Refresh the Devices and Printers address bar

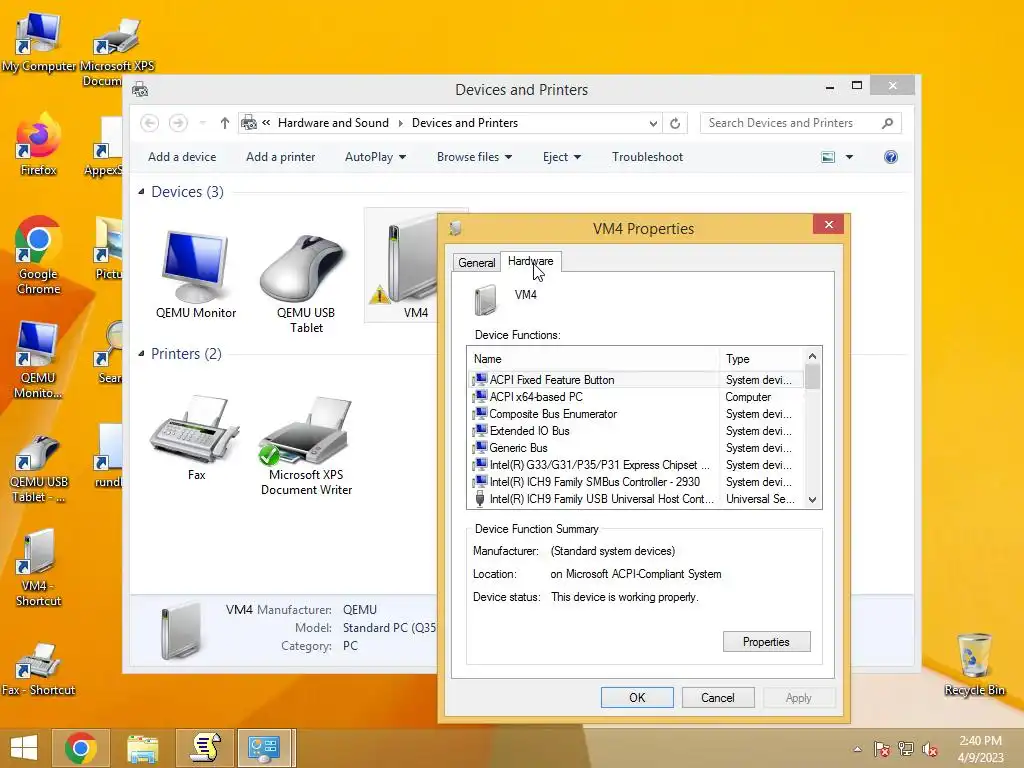tap(675, 123)
